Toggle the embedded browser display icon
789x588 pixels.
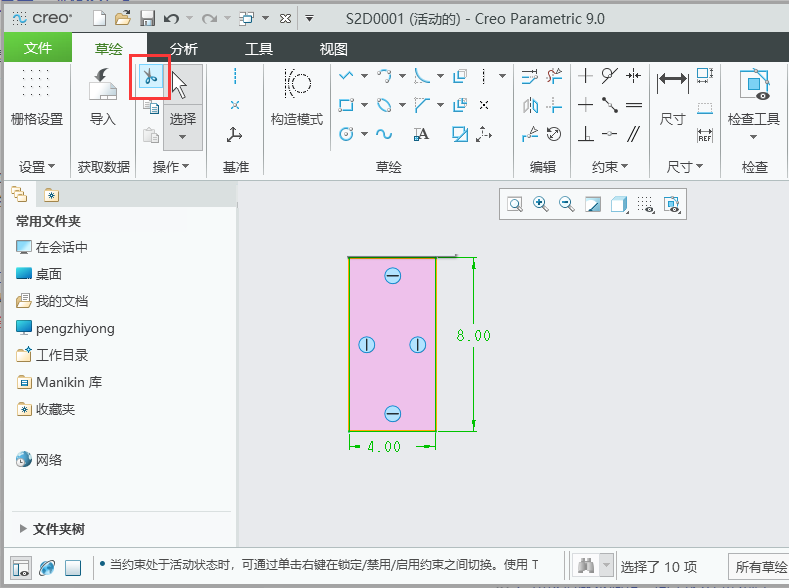click(47, 568)
